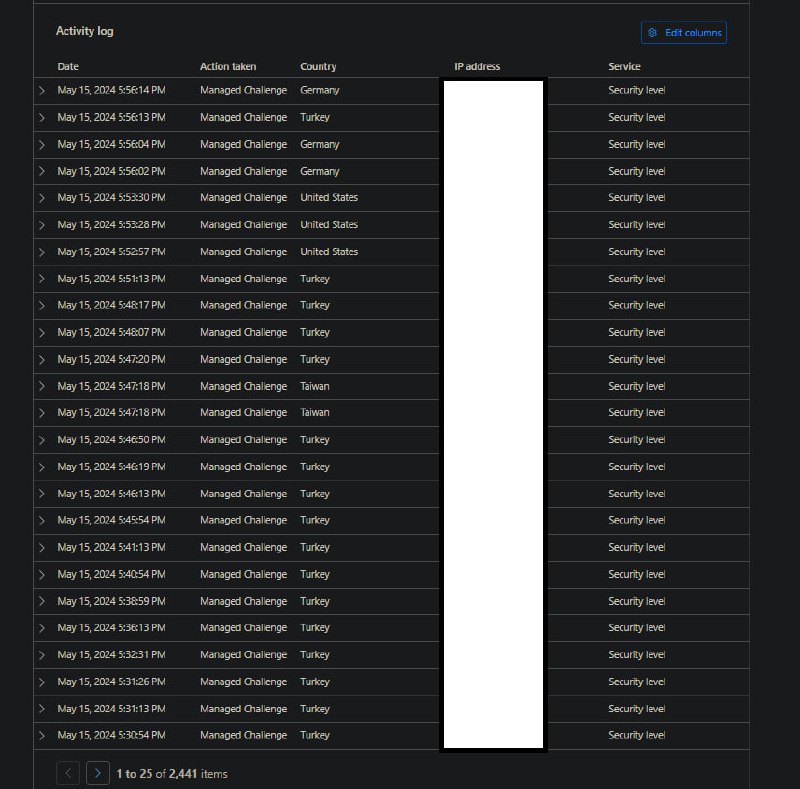Expand the 5:53:28 PM United States row
The height and width of the screenshot is (789, 800).
tap(42, 225)
